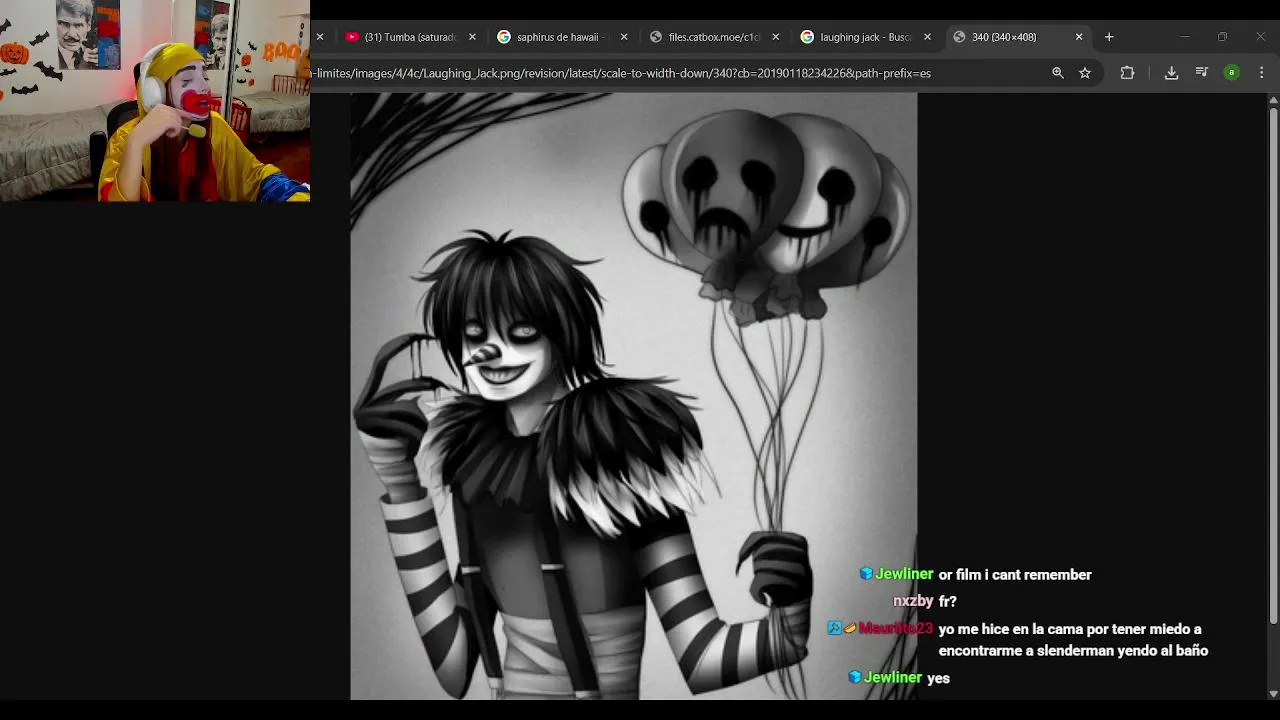Click the globe favicon on catbox tab

click(x=655, y=37)
